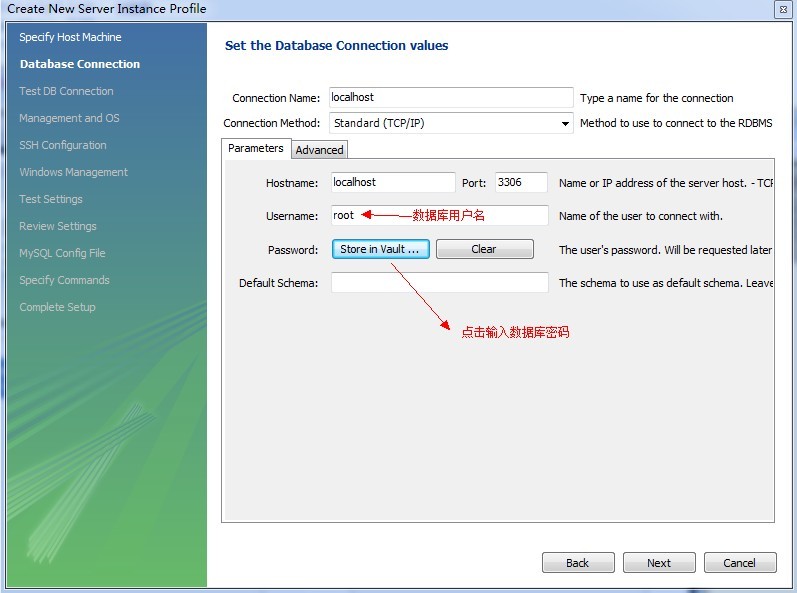This screenshot has height=593, width=797.
Task: Open the Connection Method dropdown
Action: (x=451, y=123)
